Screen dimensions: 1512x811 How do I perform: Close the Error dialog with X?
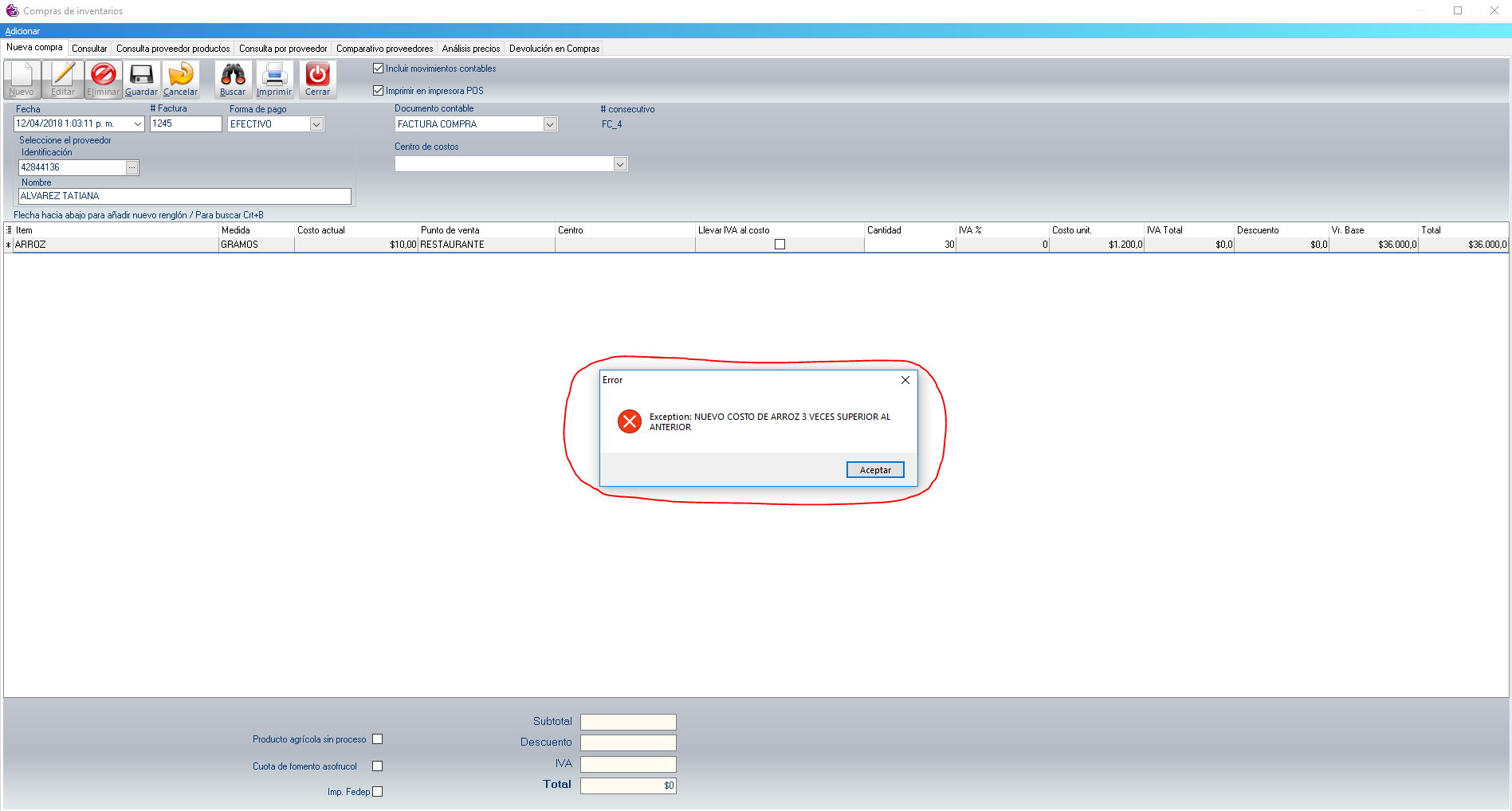(x=905, y=380)
